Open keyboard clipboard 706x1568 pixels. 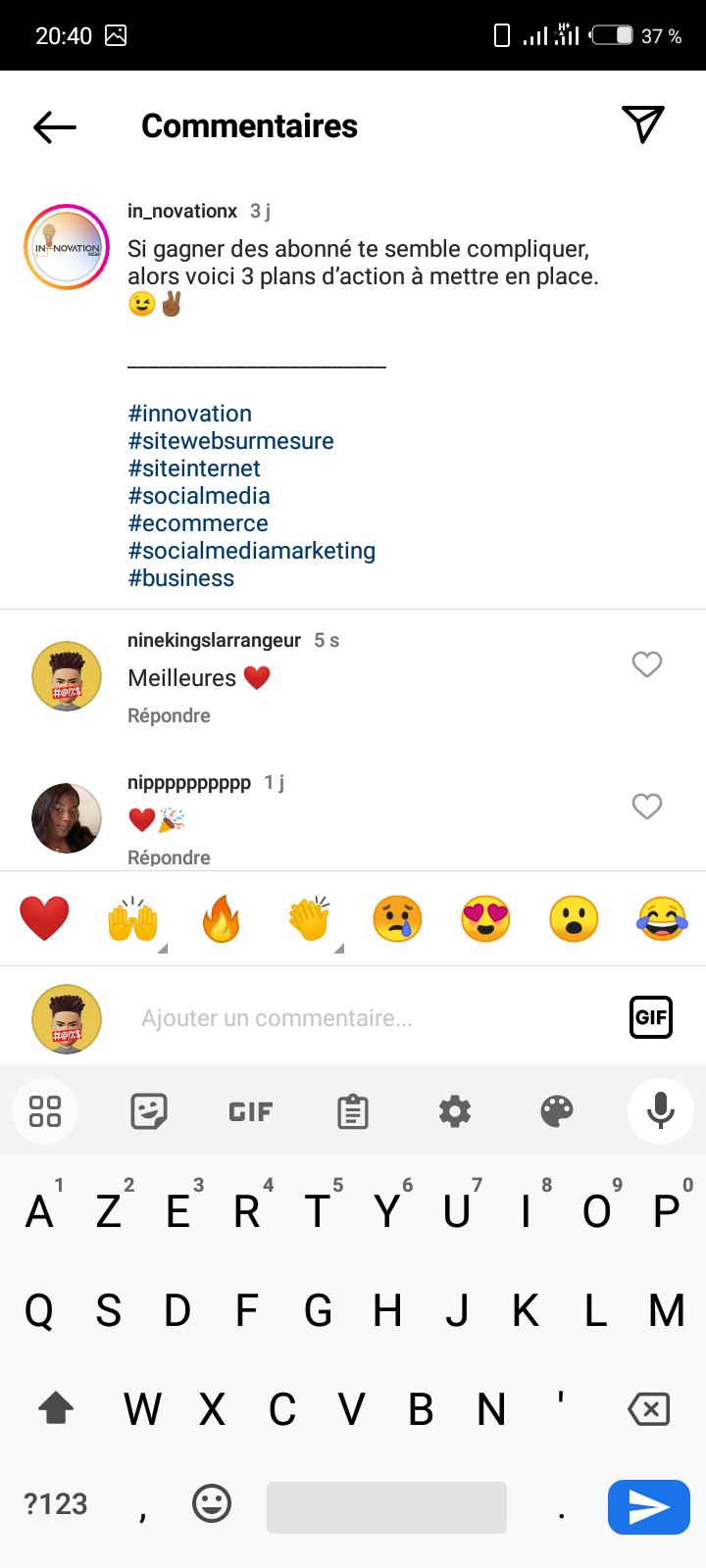352,1111
